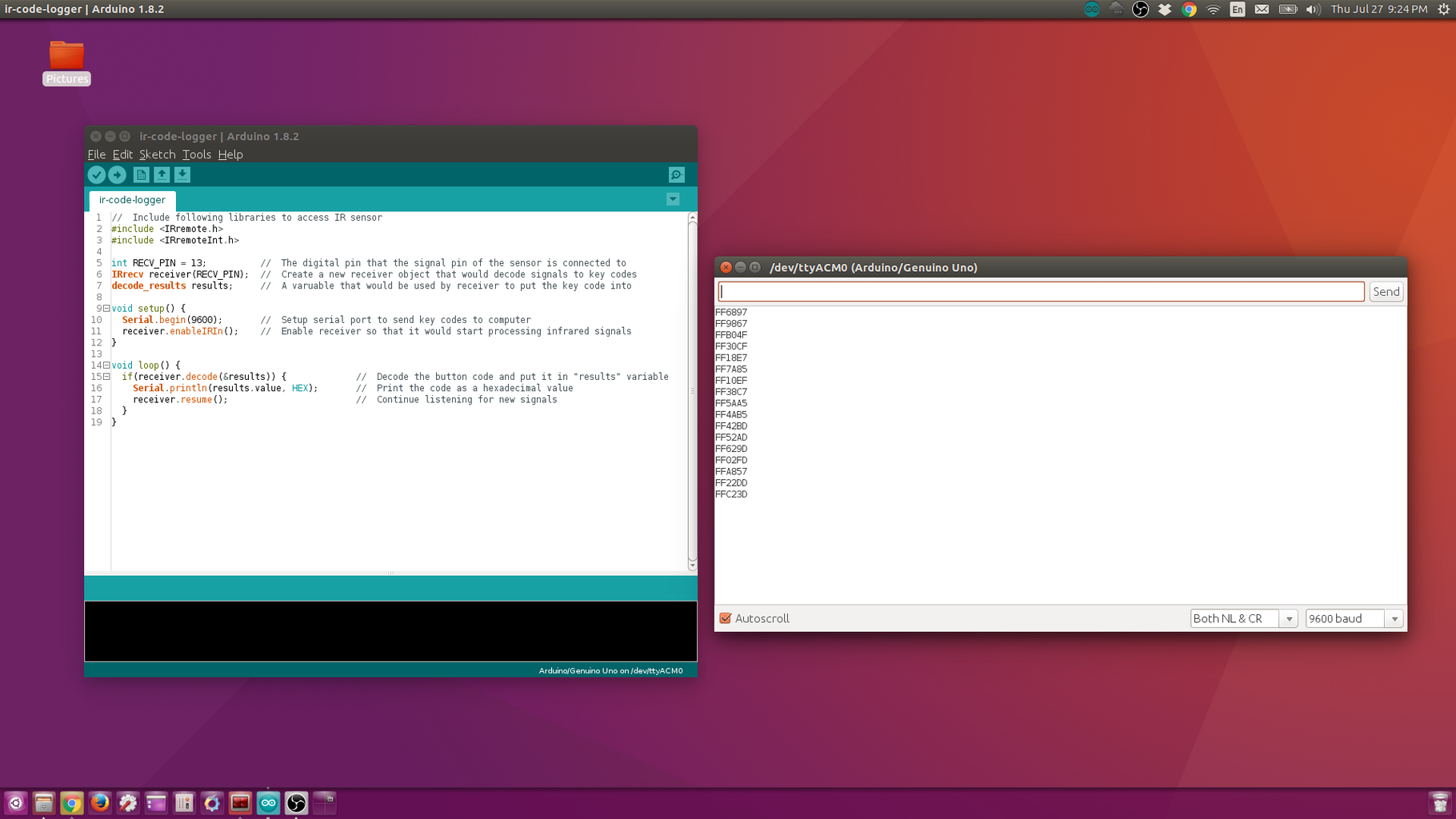Open a sketch using the Open icon
This screenshot has height=819, width=1456.
click(x=162, y=174)
